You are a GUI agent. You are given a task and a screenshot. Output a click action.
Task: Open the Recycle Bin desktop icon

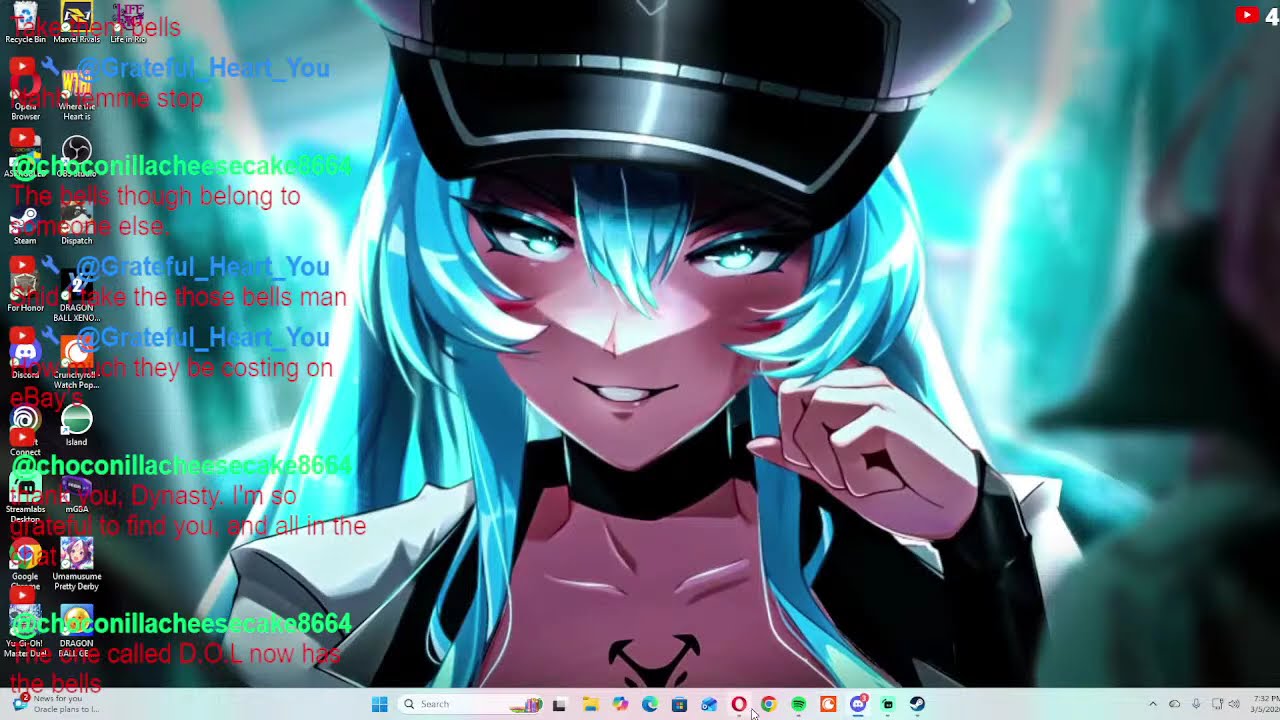pos(25,22)
